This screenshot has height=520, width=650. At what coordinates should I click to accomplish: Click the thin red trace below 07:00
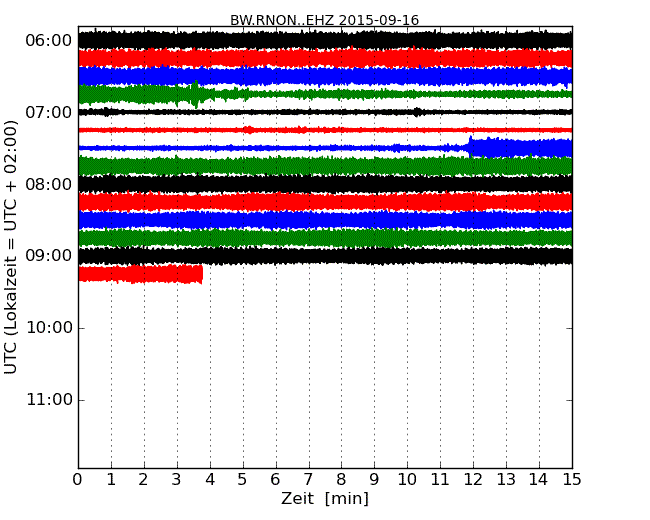325,130
